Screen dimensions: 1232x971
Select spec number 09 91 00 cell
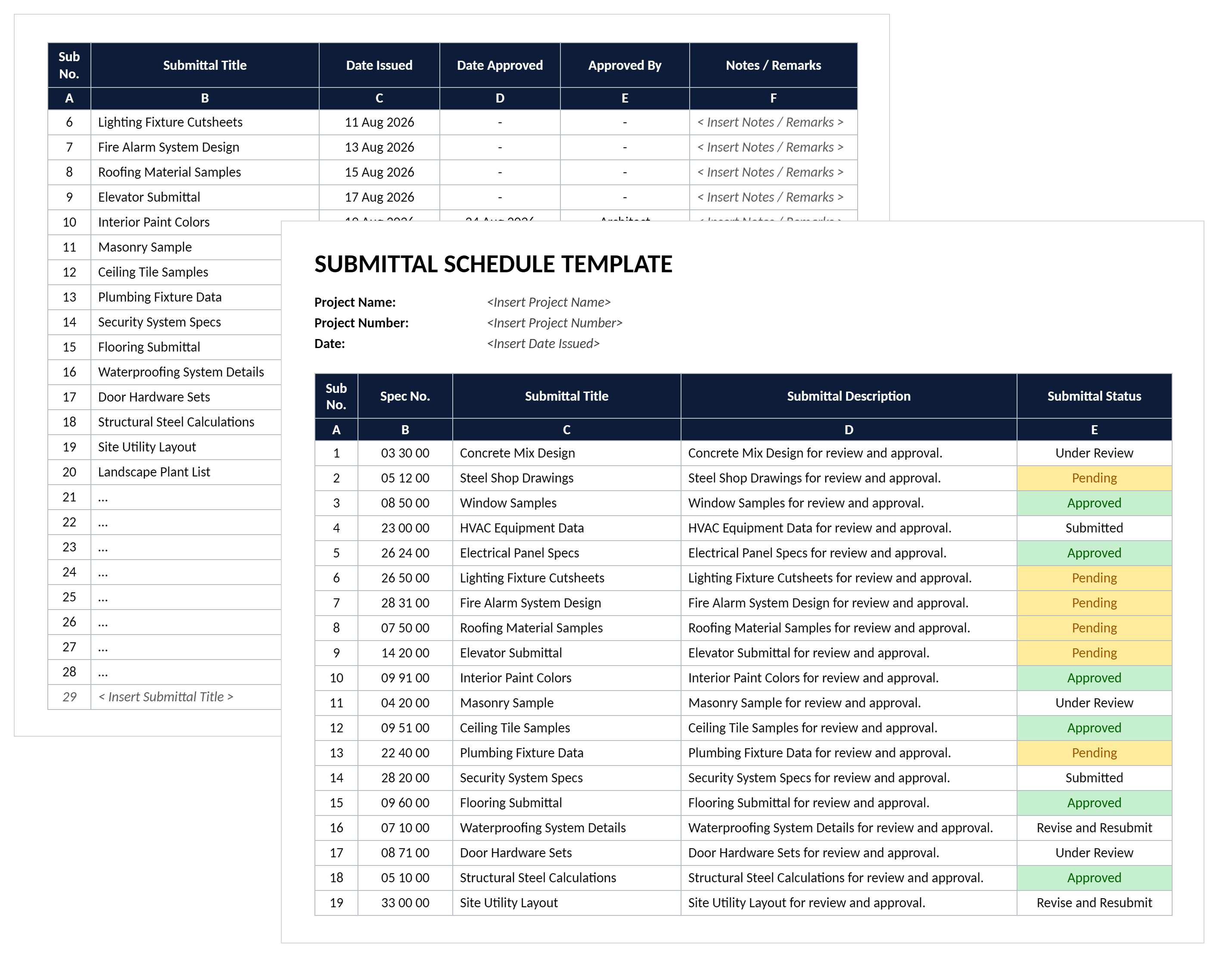405,678
